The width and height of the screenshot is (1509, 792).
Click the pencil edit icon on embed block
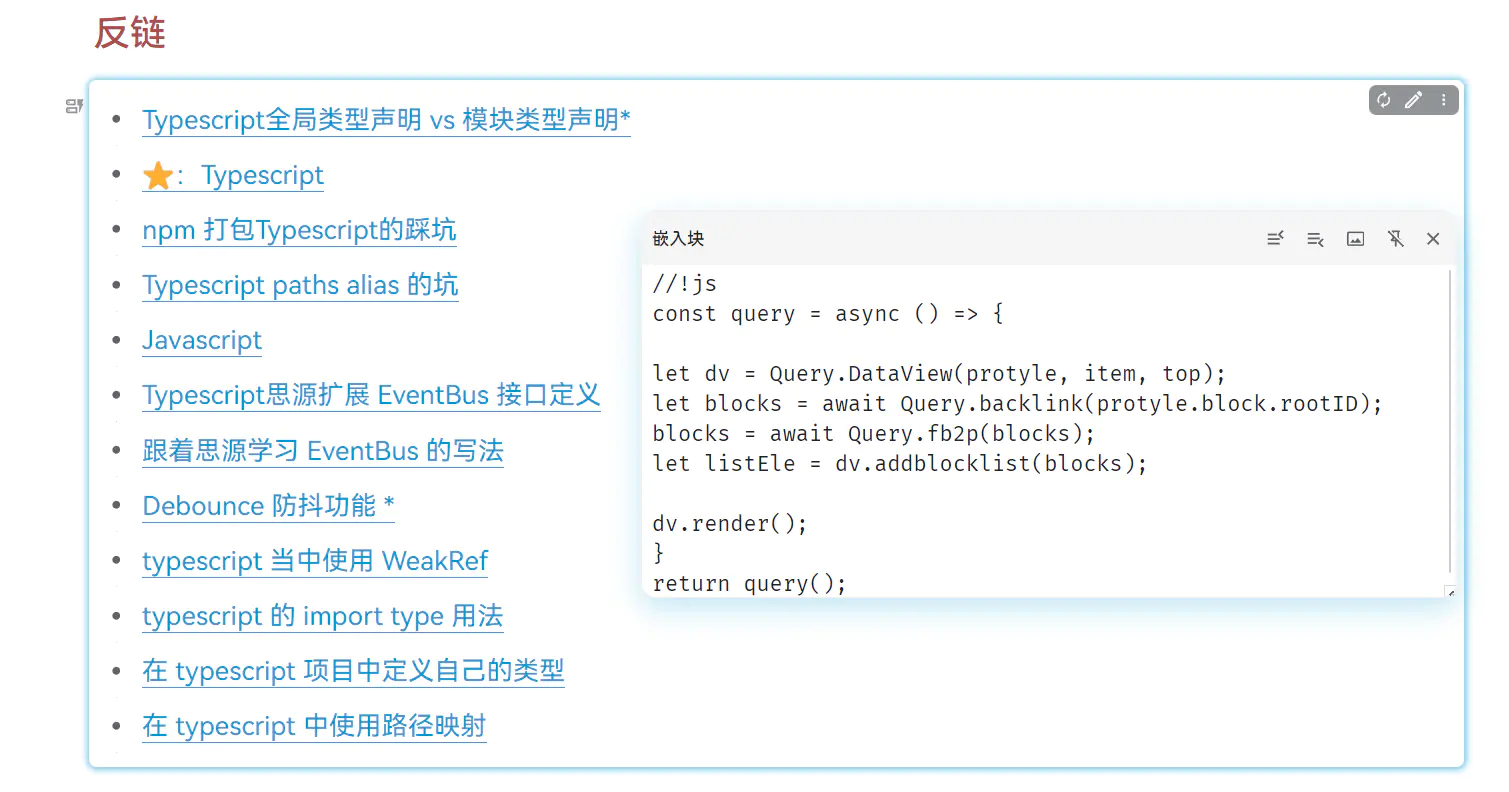[1413, 100]
